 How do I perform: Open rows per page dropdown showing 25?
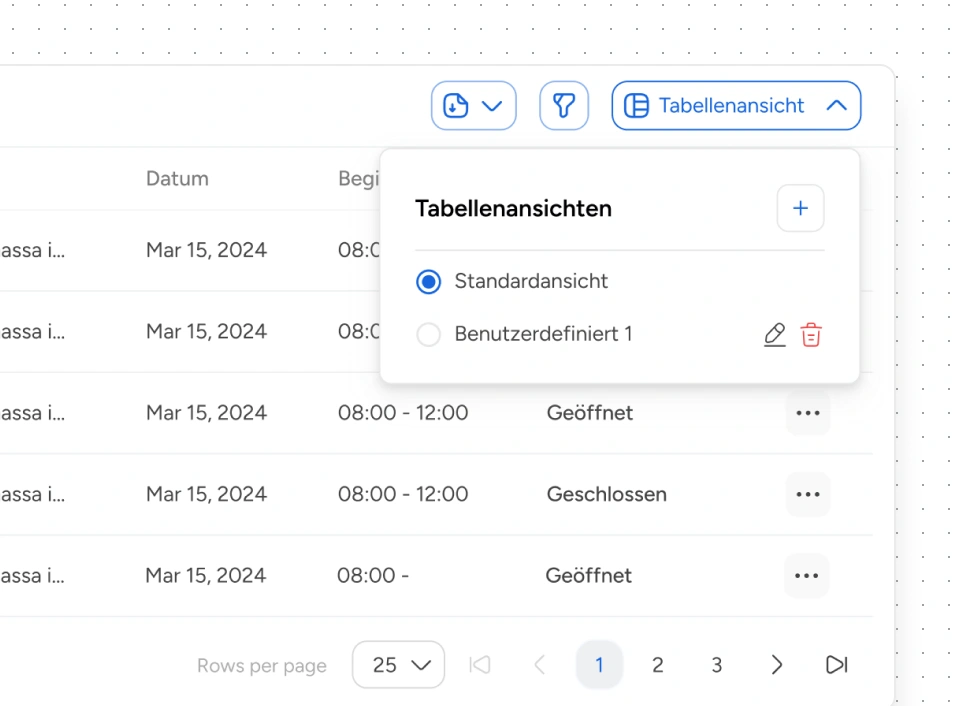[x=399, y=665]
